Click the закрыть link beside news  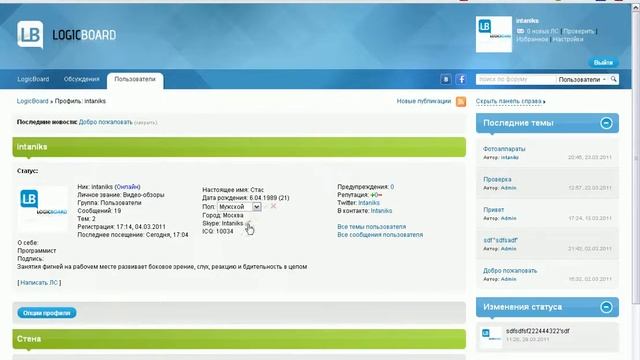point(146,122)
